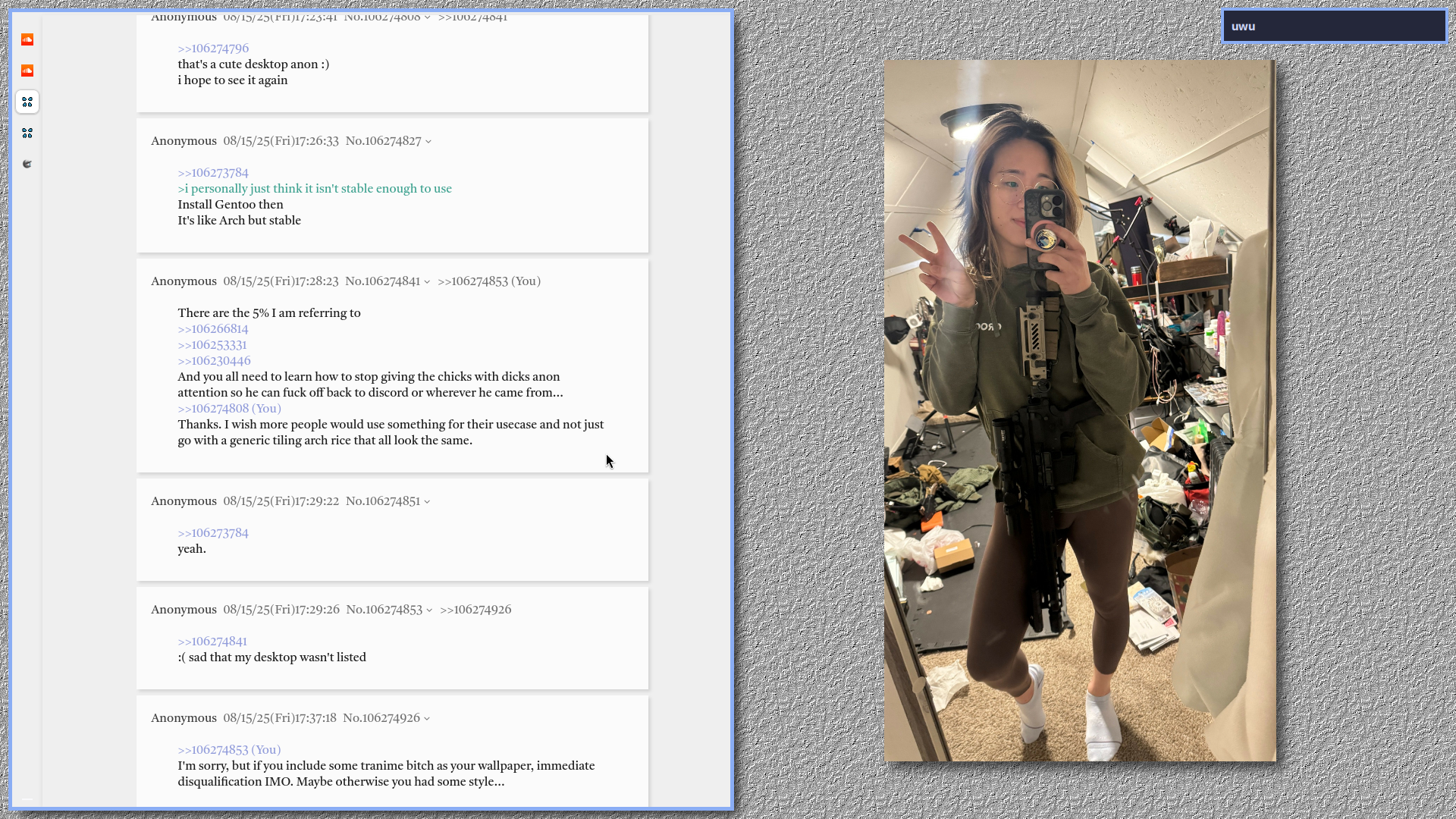The height and width of the screenshot is (819, 1456).
Task: Open post menu arrow for No.106274851
Action: (427, 502)
